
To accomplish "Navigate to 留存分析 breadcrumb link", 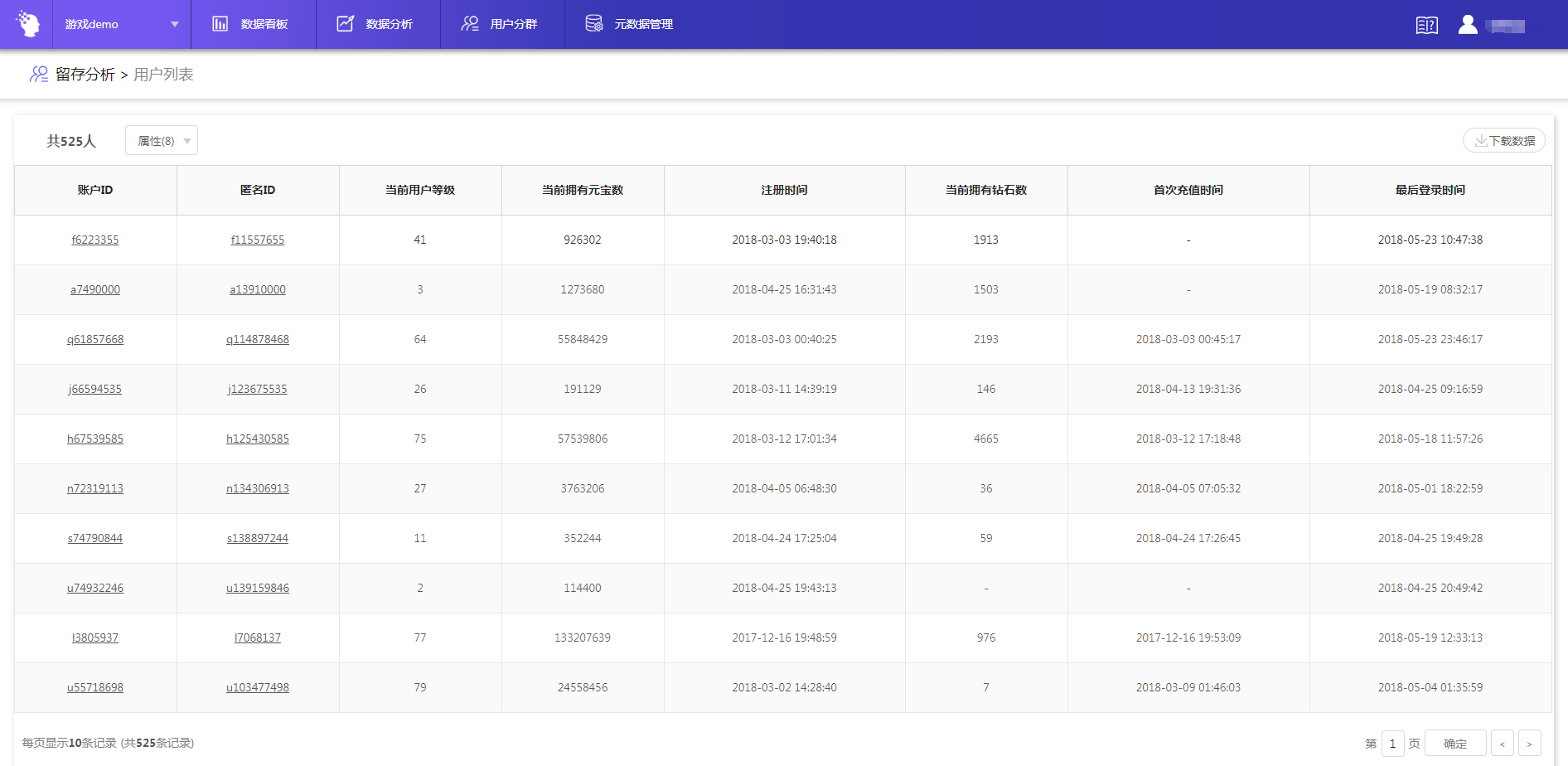I will tap(85, 75).
